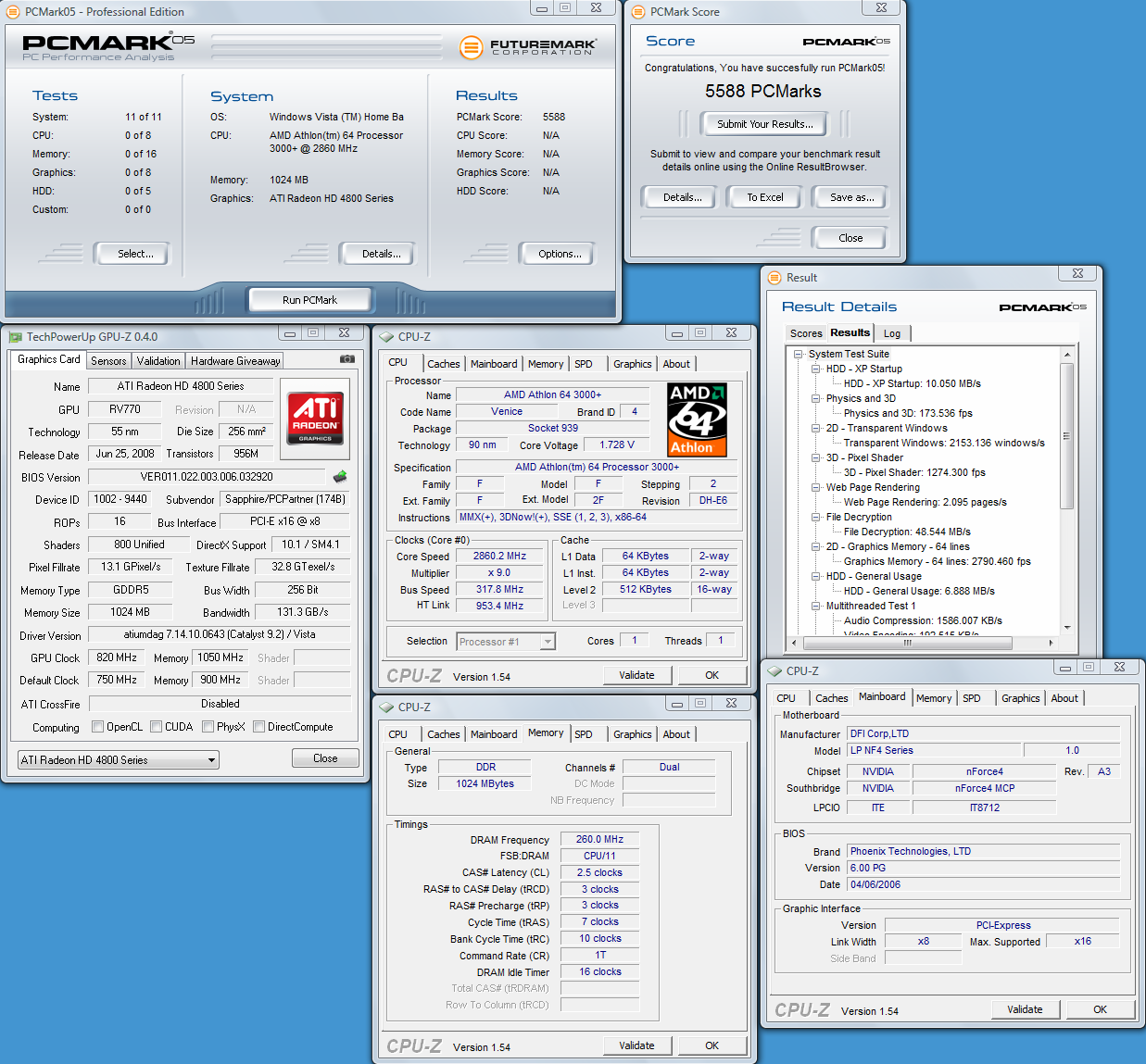
Task: Collapse the Web Page Rendering node
Action: (x=816, y=487)
